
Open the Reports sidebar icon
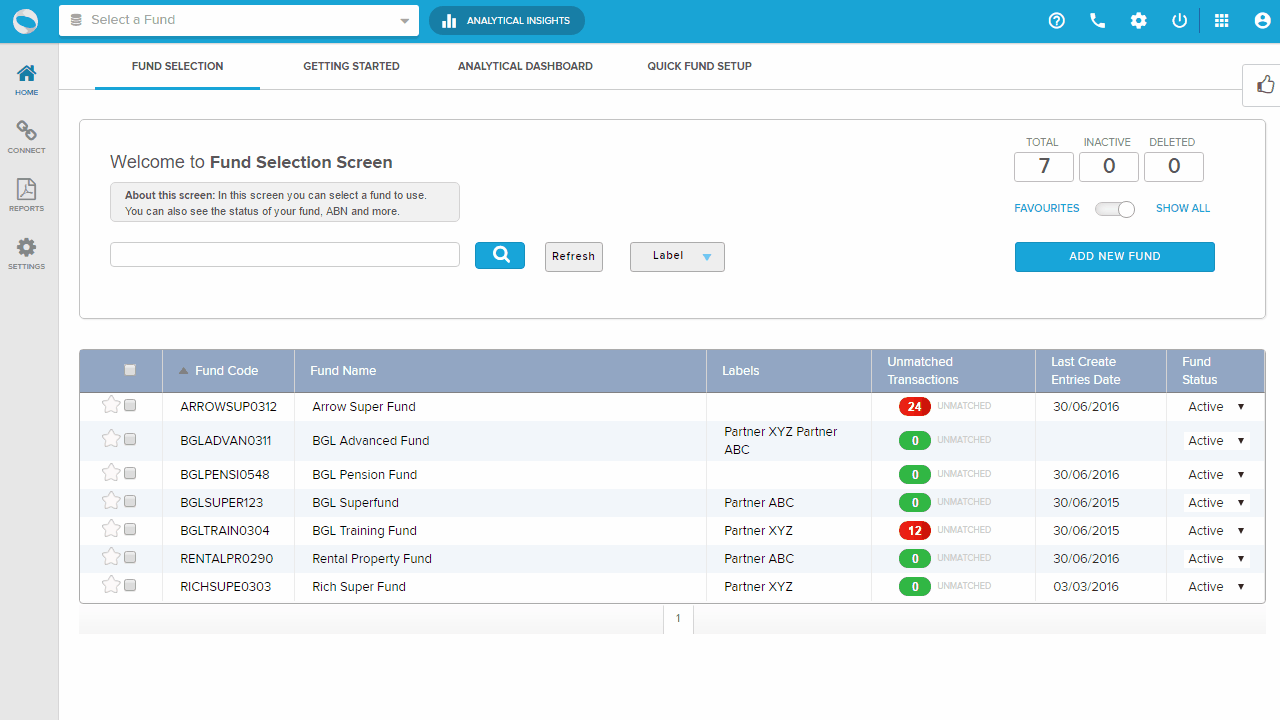coord(27,194)
